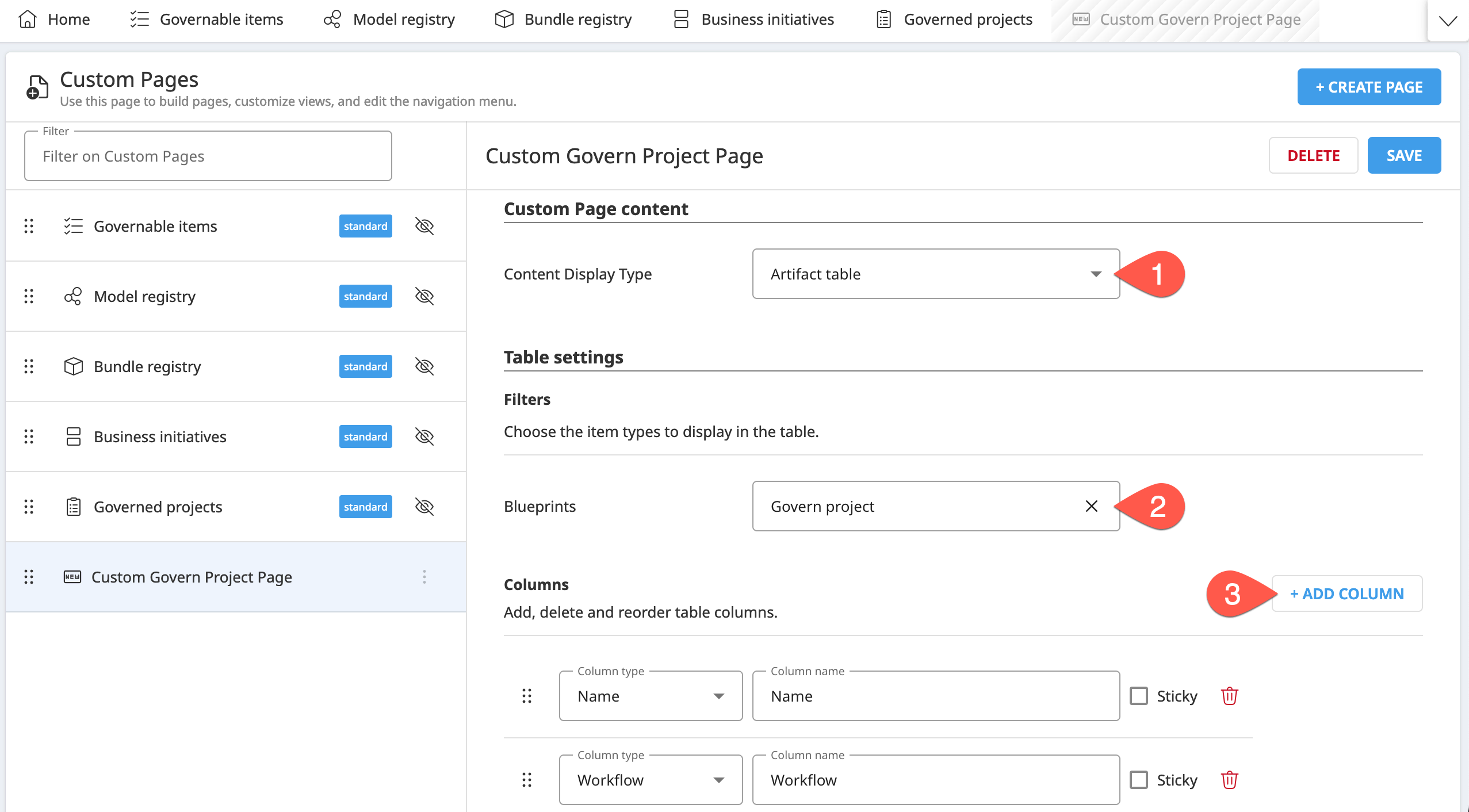Open the Content Display Type dropdown
Viewport: 1469px width, 812px height.
934,273
